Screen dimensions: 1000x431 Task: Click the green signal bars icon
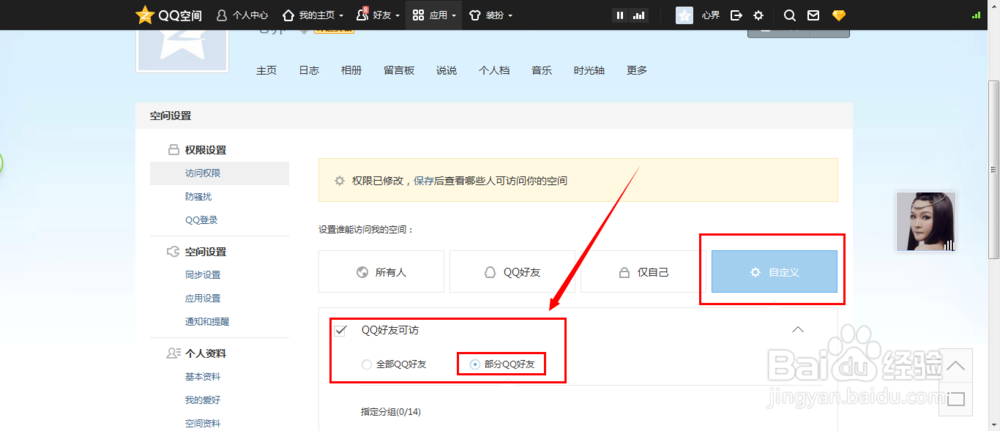pyautogui.click(x=976, y=15)
